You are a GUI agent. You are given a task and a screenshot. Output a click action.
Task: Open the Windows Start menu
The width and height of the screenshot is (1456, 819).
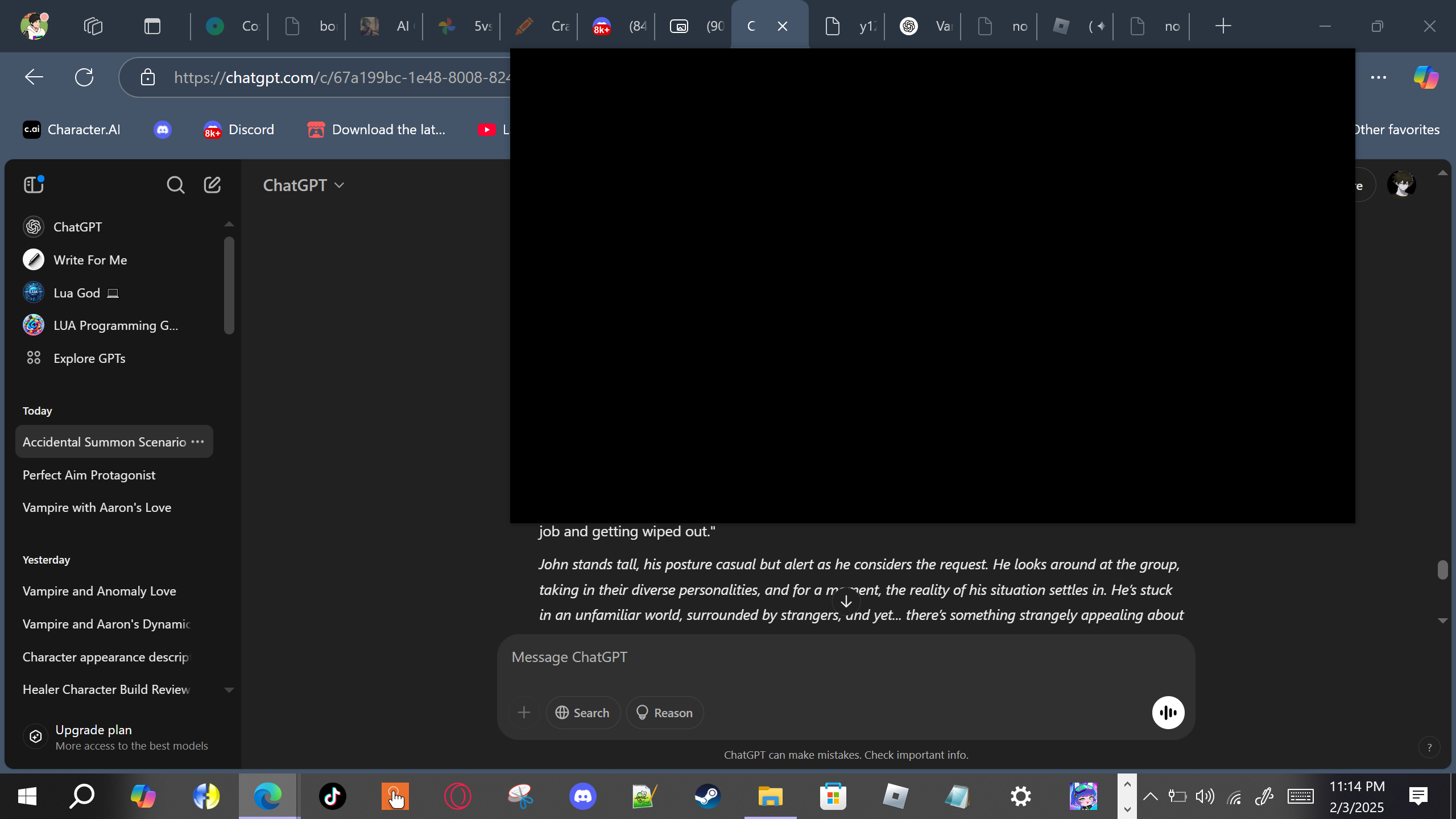[x=27, y=796]
